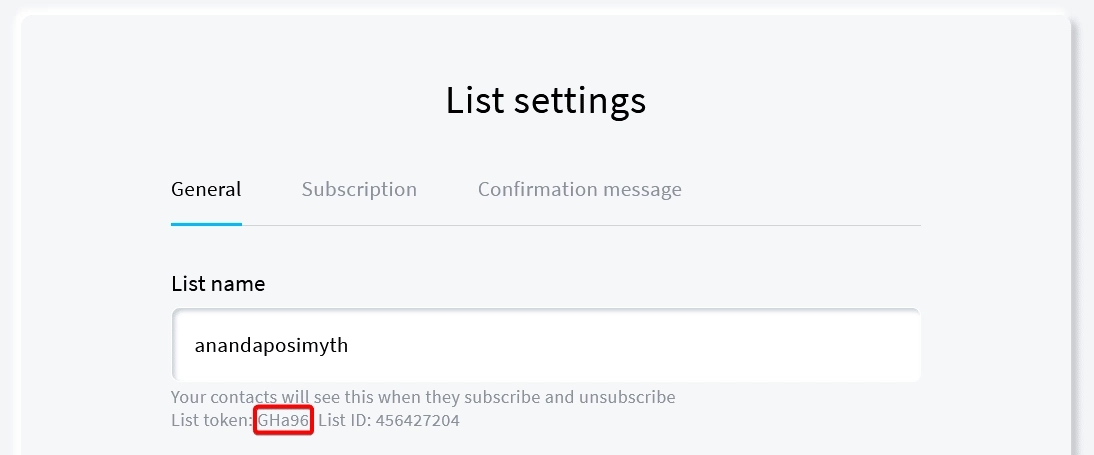This screenshot has width=1094, height=455.
Task: Click inside the List name field
Action: [x=545, y=345]
